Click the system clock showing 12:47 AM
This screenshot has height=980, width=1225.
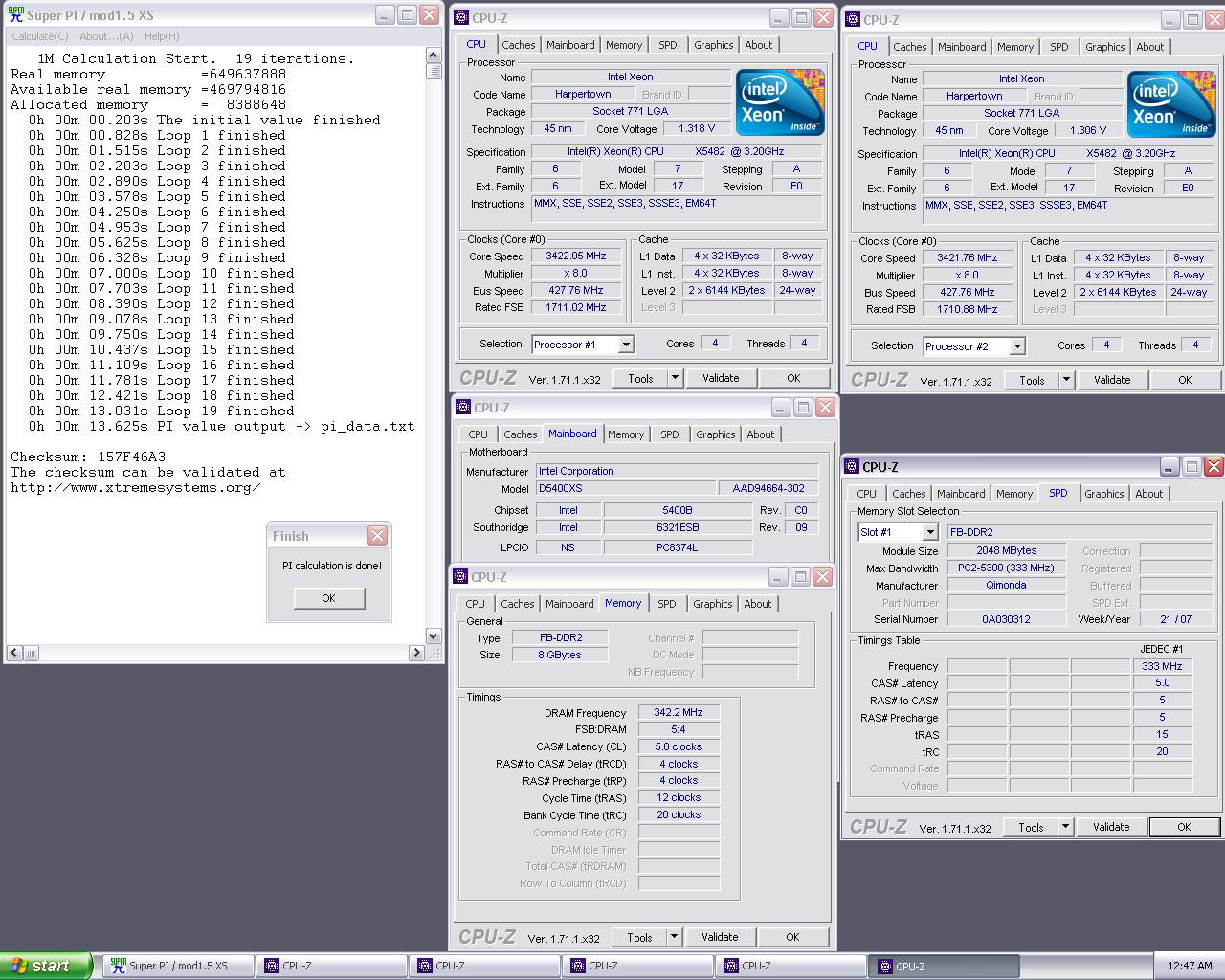coord(1190,966)
